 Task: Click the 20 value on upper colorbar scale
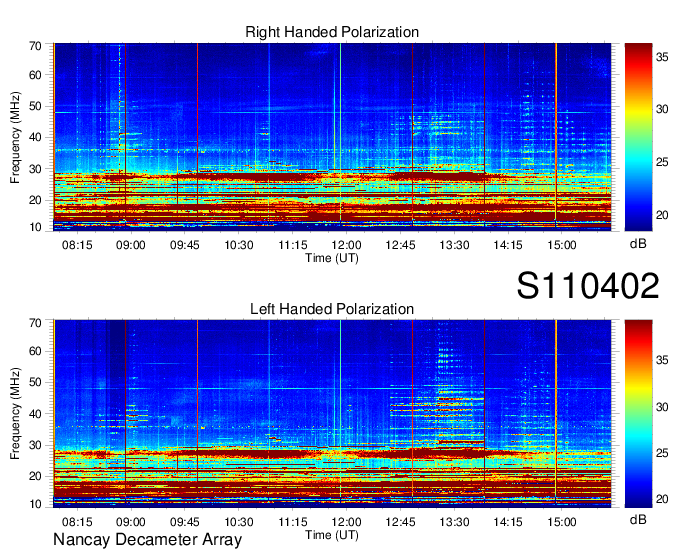pyautogui.click(x=662, y=215)
